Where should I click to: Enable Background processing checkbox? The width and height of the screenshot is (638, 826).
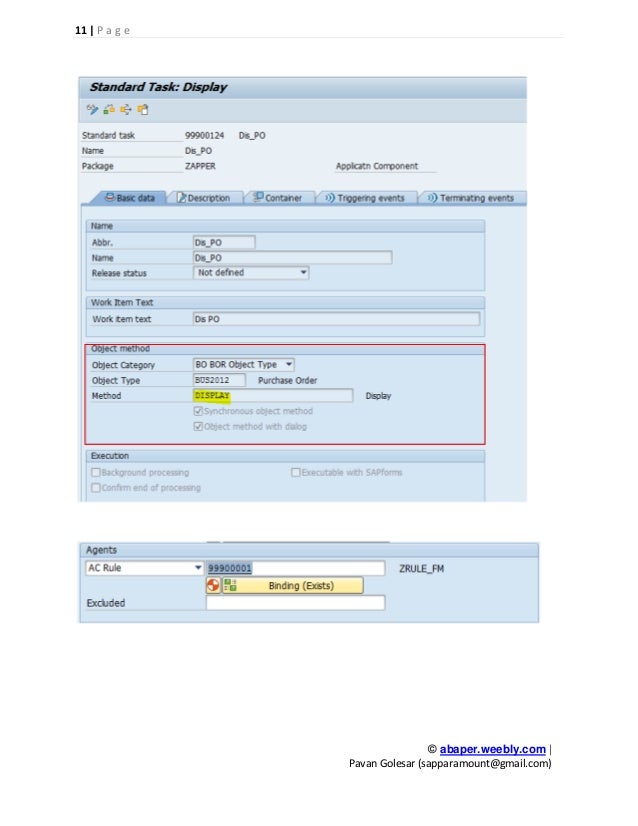[96, 472]
